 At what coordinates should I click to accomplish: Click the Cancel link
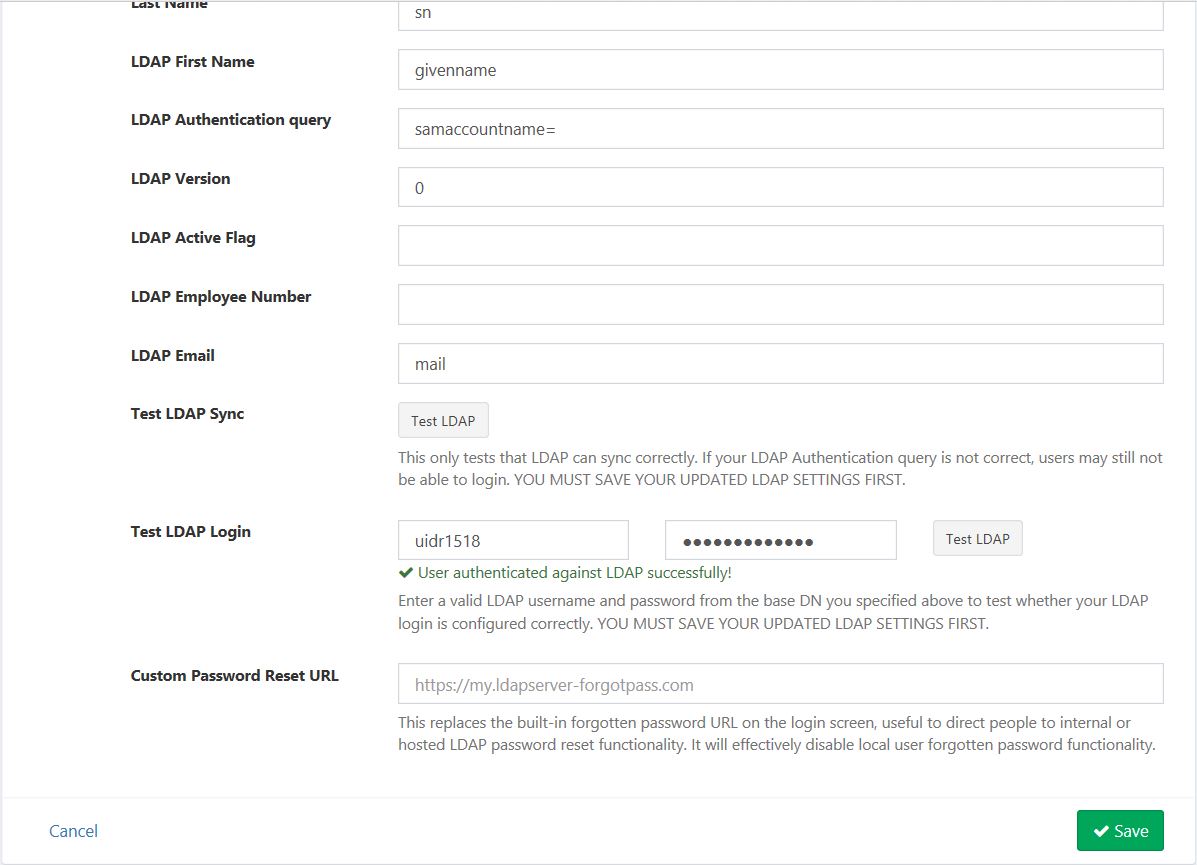click(x=72, y=830)
